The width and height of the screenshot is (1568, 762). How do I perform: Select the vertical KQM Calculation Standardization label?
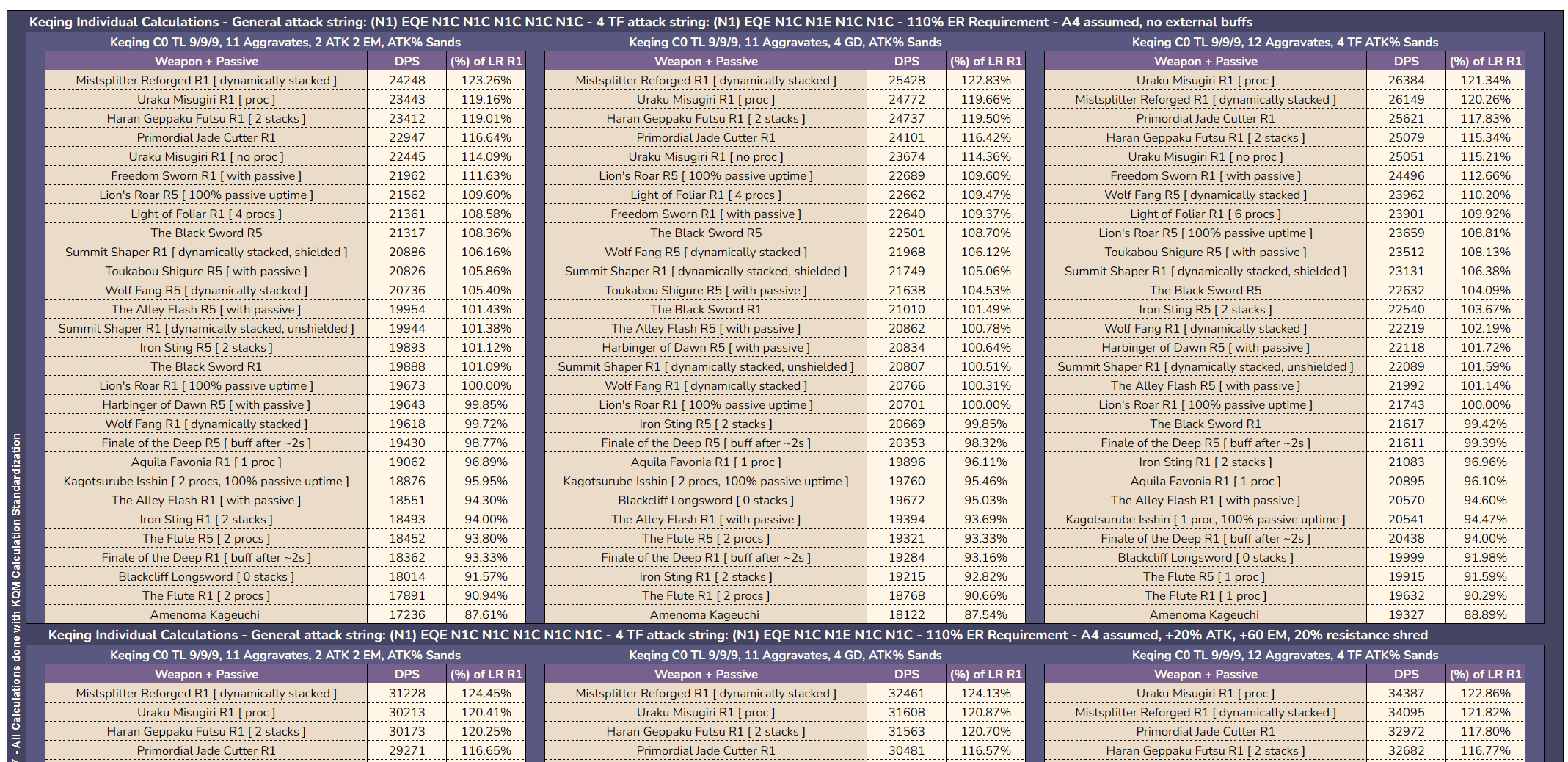[x=16, y=596]
